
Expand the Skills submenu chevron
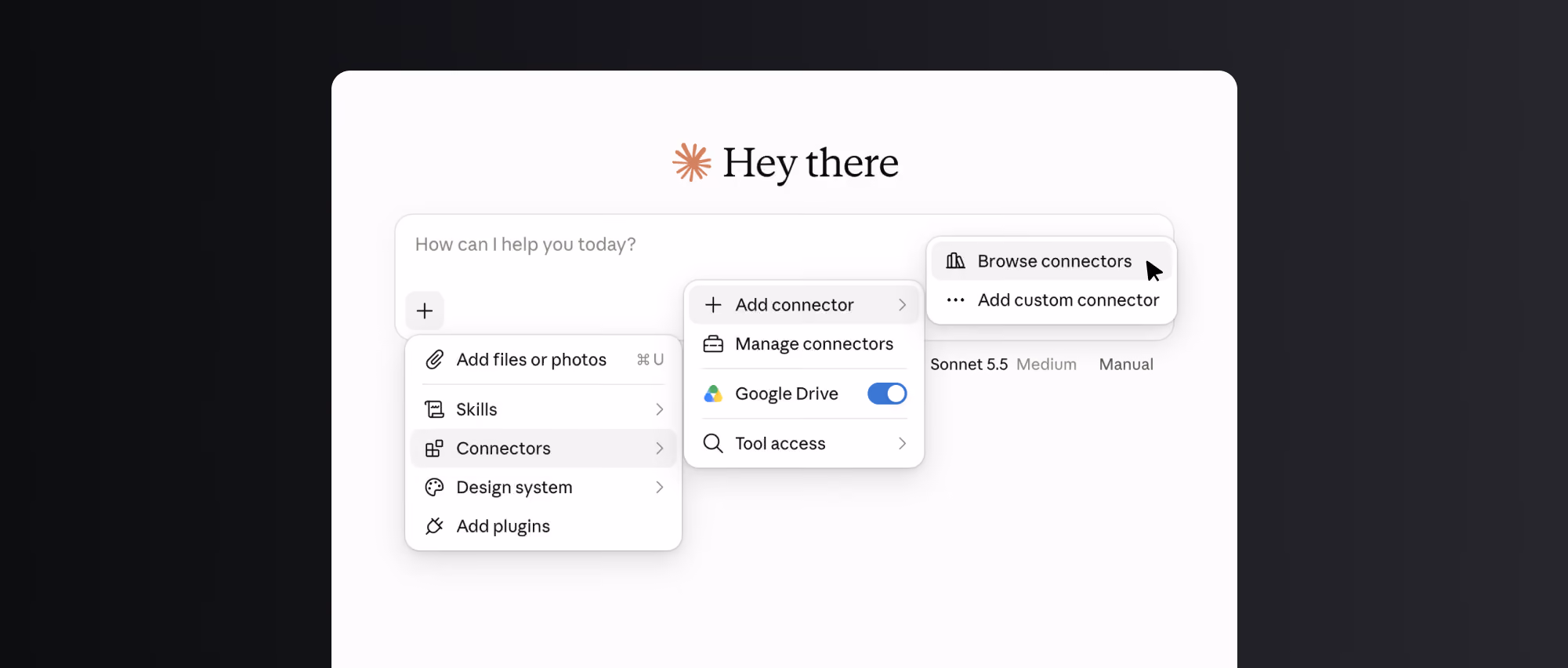pyautogui.click(x=660, y=409)
